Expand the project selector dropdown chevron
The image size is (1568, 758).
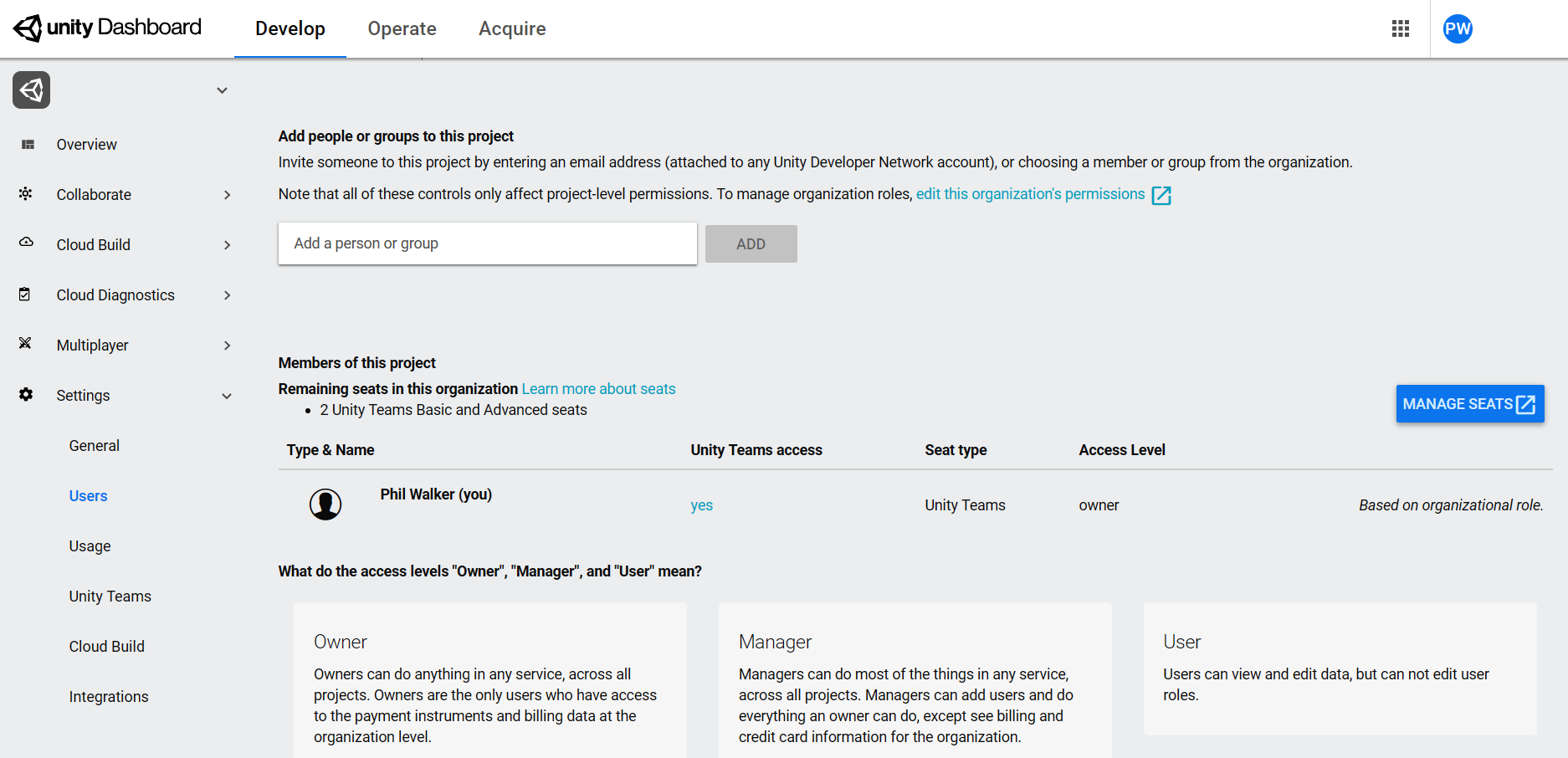pos(222,90)
